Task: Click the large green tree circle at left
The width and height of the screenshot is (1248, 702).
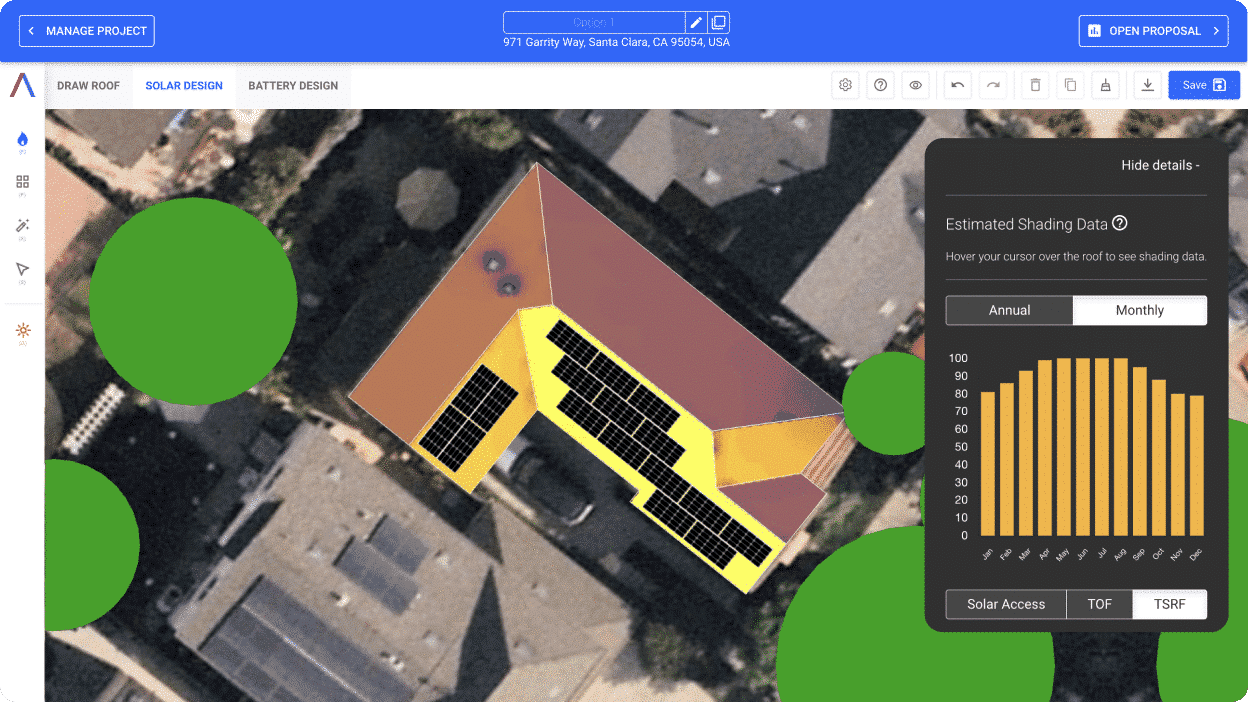Action: click(193, 300)
